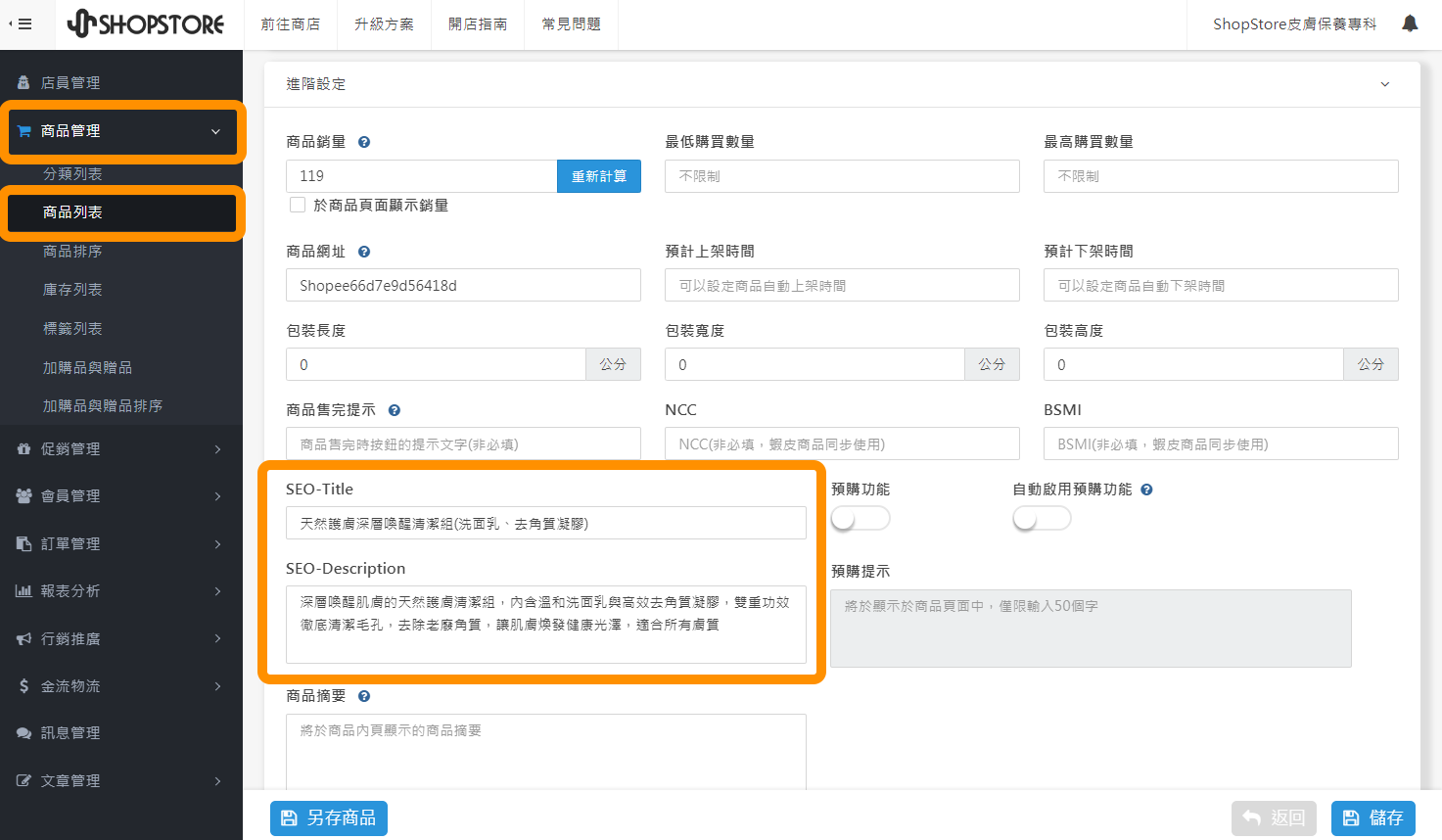Focus the 最低購買數量 field
The image size is (1442, 840).
click(842, 176)
